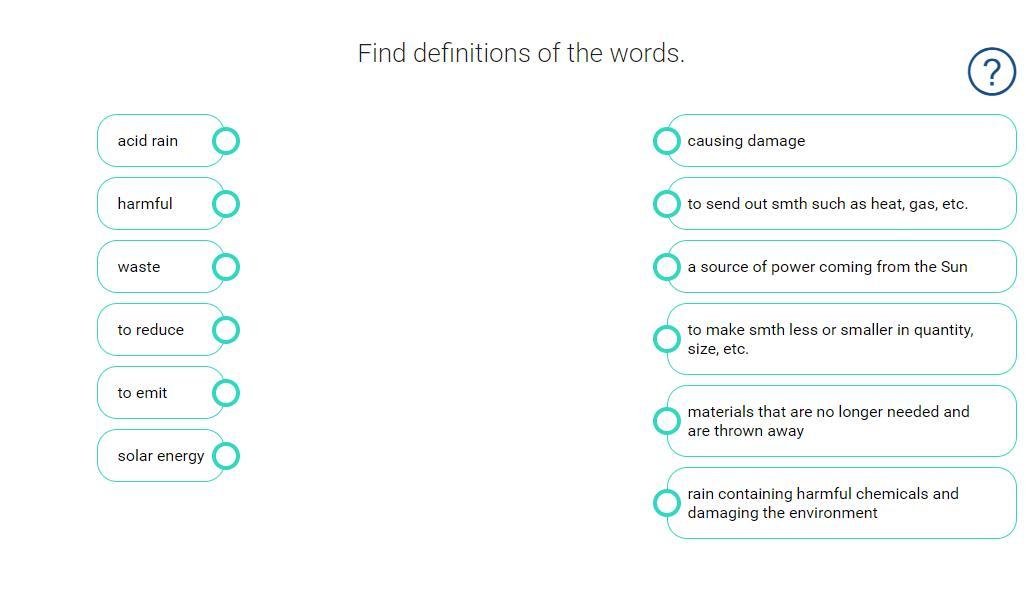Select the connector circle beside 'harmful'

point(226,204)
